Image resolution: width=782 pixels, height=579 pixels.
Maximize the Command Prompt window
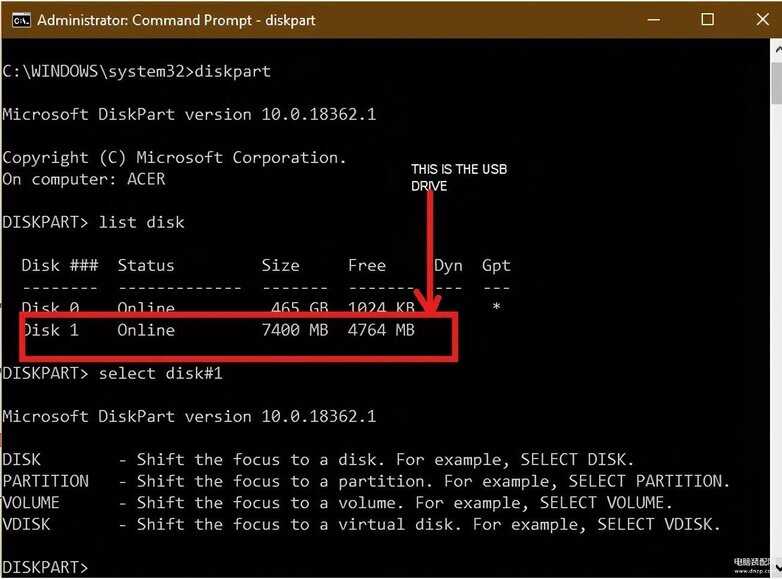pos(707,20)
